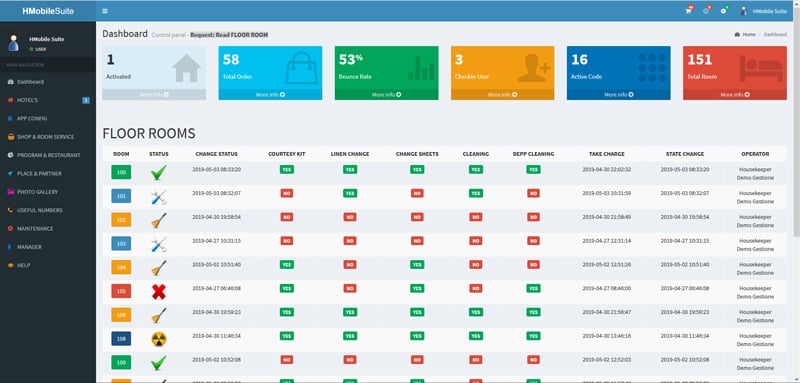Select the red room 105 button
This screenshot has height=383, width=800.
[121, 291]
